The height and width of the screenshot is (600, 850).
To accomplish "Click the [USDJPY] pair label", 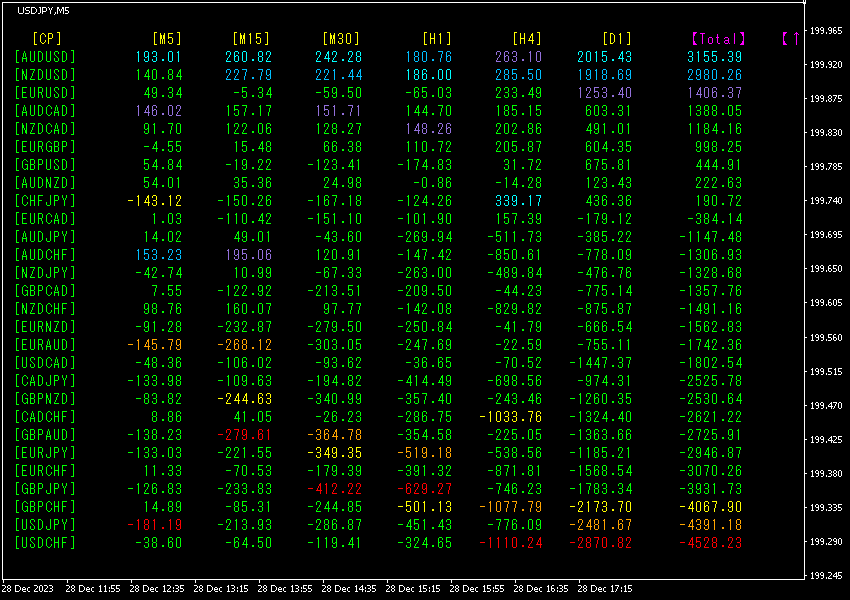I will pos(45,525).
